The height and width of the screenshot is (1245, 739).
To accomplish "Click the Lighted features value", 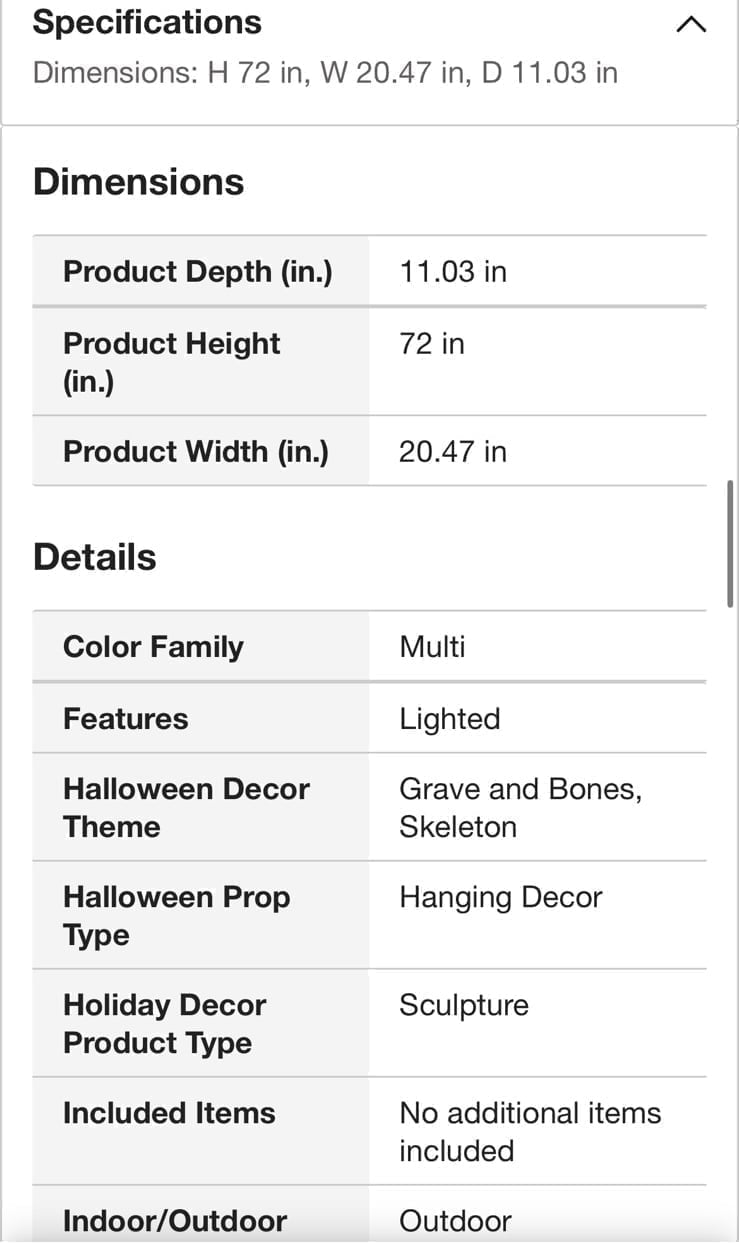I will click(450, 718).
